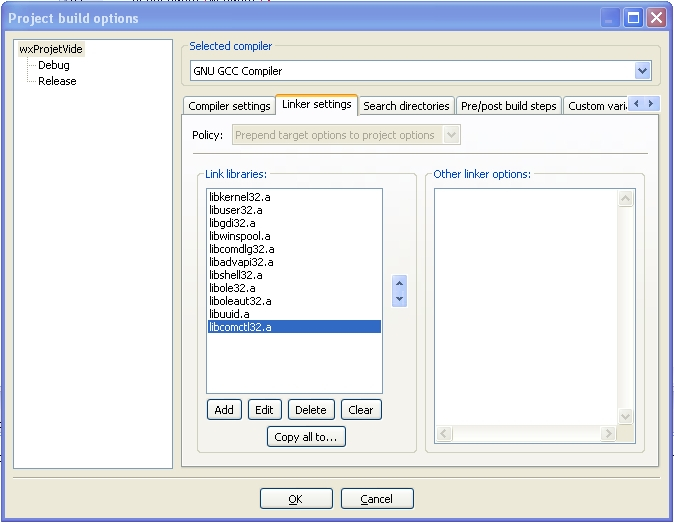Click Add to add a link library
Image resolution: width=674 pixels, height=523 pixels.
(224, 410)
